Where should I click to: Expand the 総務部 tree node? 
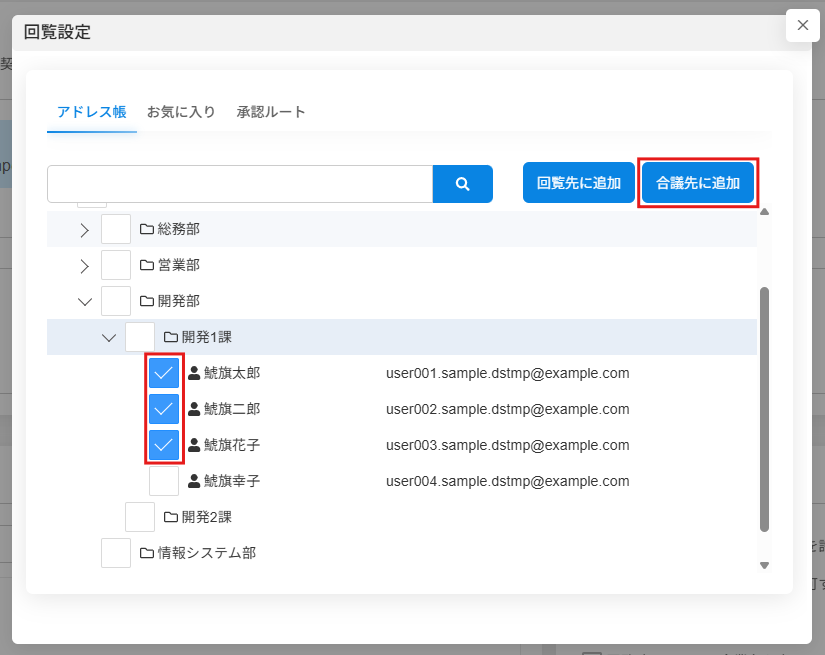85,230
